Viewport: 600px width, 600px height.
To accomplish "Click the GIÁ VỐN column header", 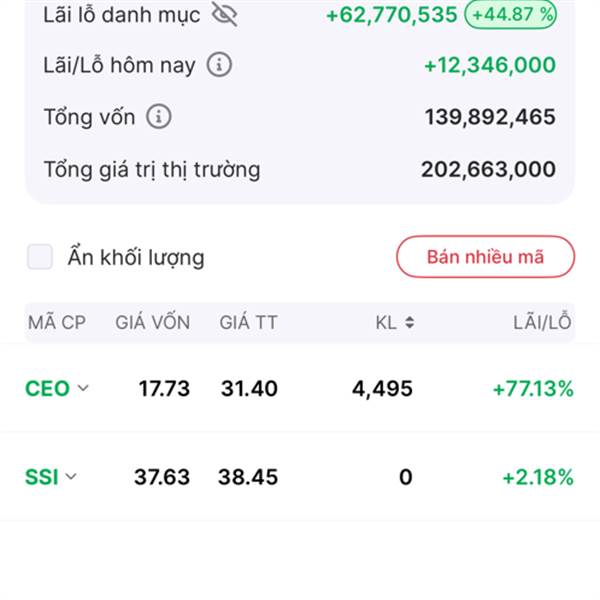I will coord(152,322).
